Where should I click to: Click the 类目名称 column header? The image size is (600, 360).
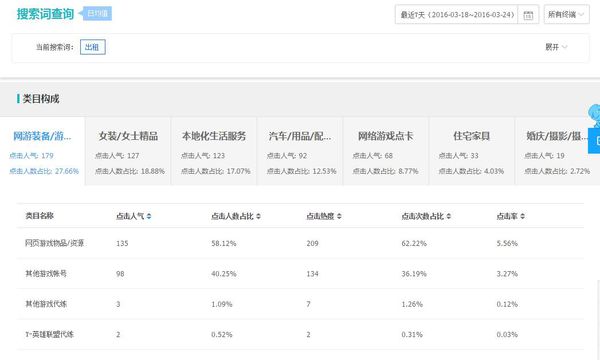[39, 216]
